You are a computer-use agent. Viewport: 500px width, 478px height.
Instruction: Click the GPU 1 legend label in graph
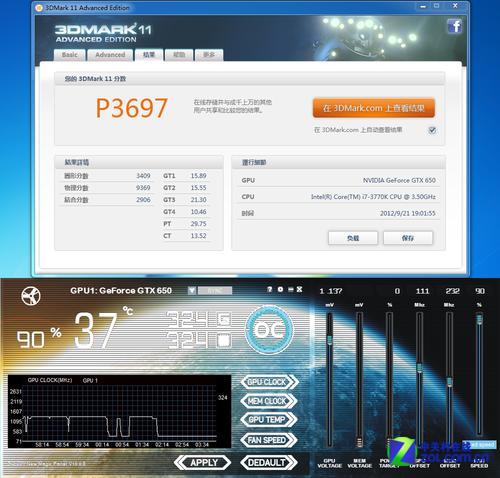pyautogui.click(x=90, y=380)
